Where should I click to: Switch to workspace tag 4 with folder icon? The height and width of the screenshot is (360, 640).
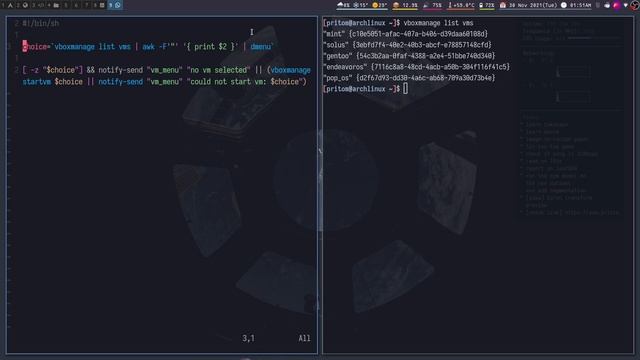click(53, 5)
